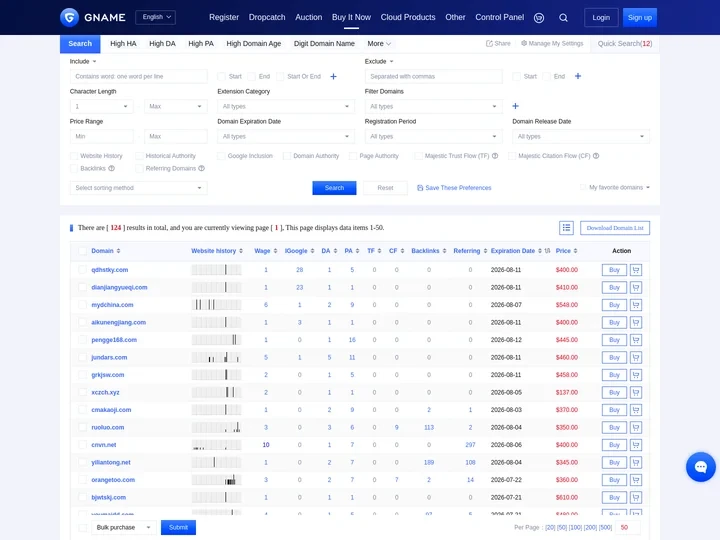Select checkbox for mydchina.com row
Image resolution: width=720 pixels, height=540 pixels.
coord(83,305)
